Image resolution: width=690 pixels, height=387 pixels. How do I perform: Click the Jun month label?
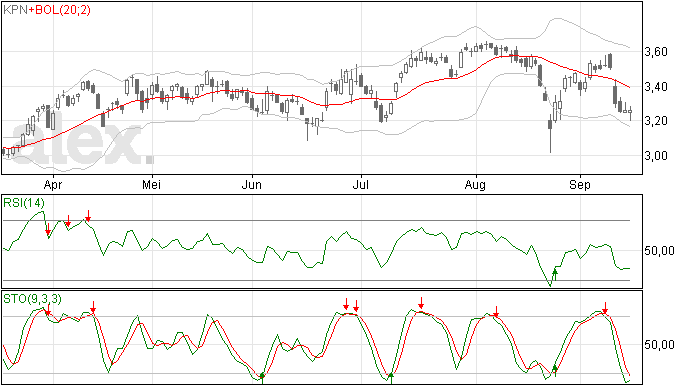[251, 185]
